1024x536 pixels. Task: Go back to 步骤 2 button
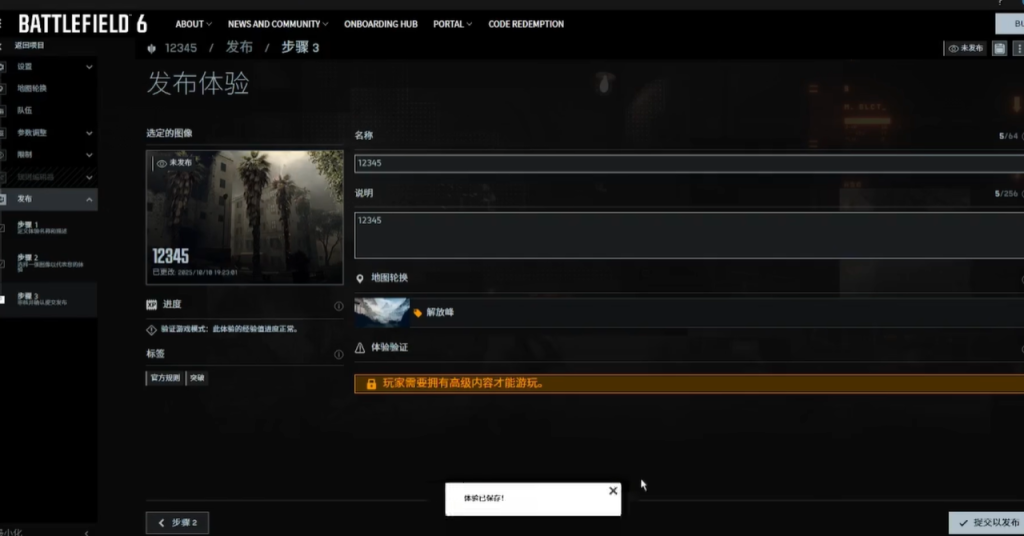click(177, 523)
